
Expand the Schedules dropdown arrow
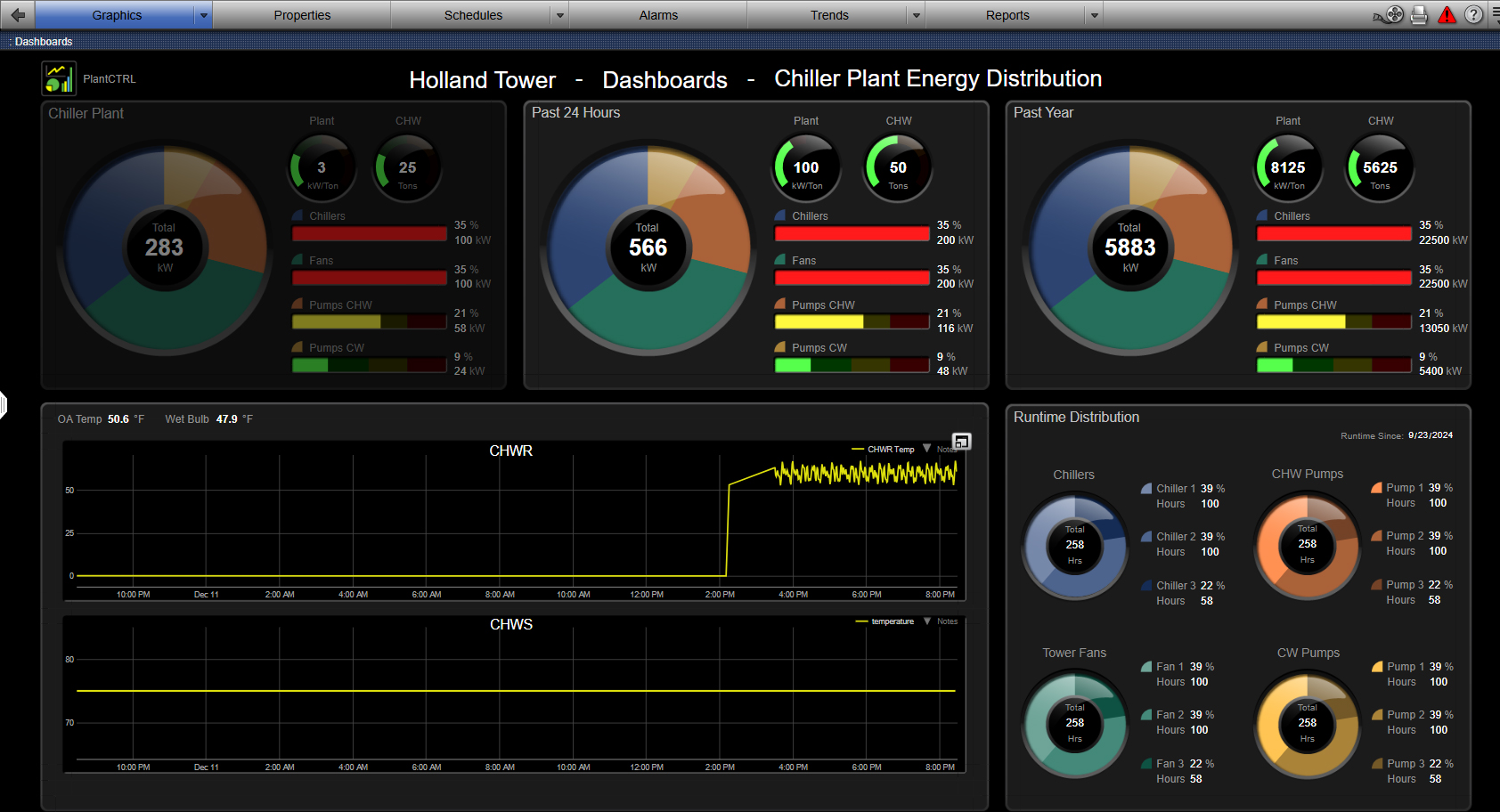[560, 15]
